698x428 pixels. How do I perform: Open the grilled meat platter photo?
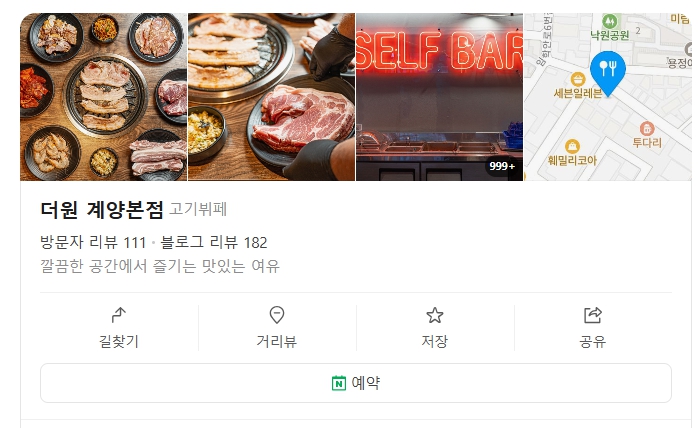pyautogui.click(x=104, y=97)
